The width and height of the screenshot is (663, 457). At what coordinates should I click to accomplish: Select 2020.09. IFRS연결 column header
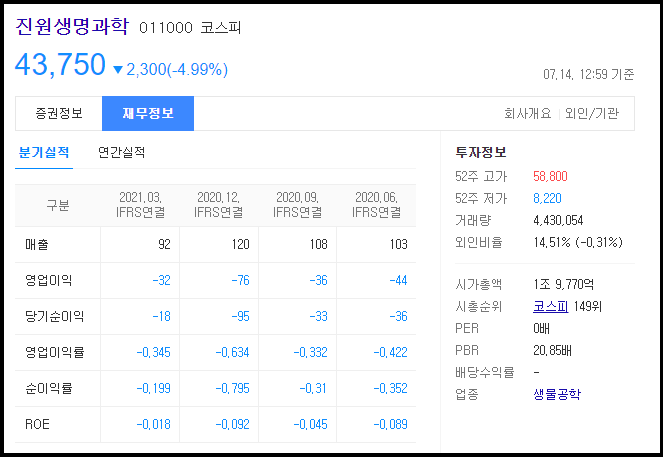pyautogui.click(x=297, y=205)
